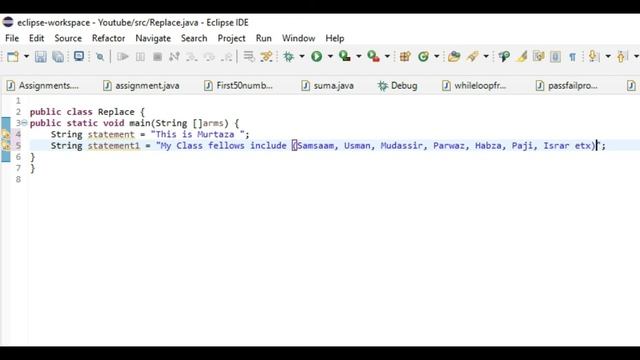This screenshot has height=360, width=640.
Task: Click the Step Return icon
Action: click(227, 57)
